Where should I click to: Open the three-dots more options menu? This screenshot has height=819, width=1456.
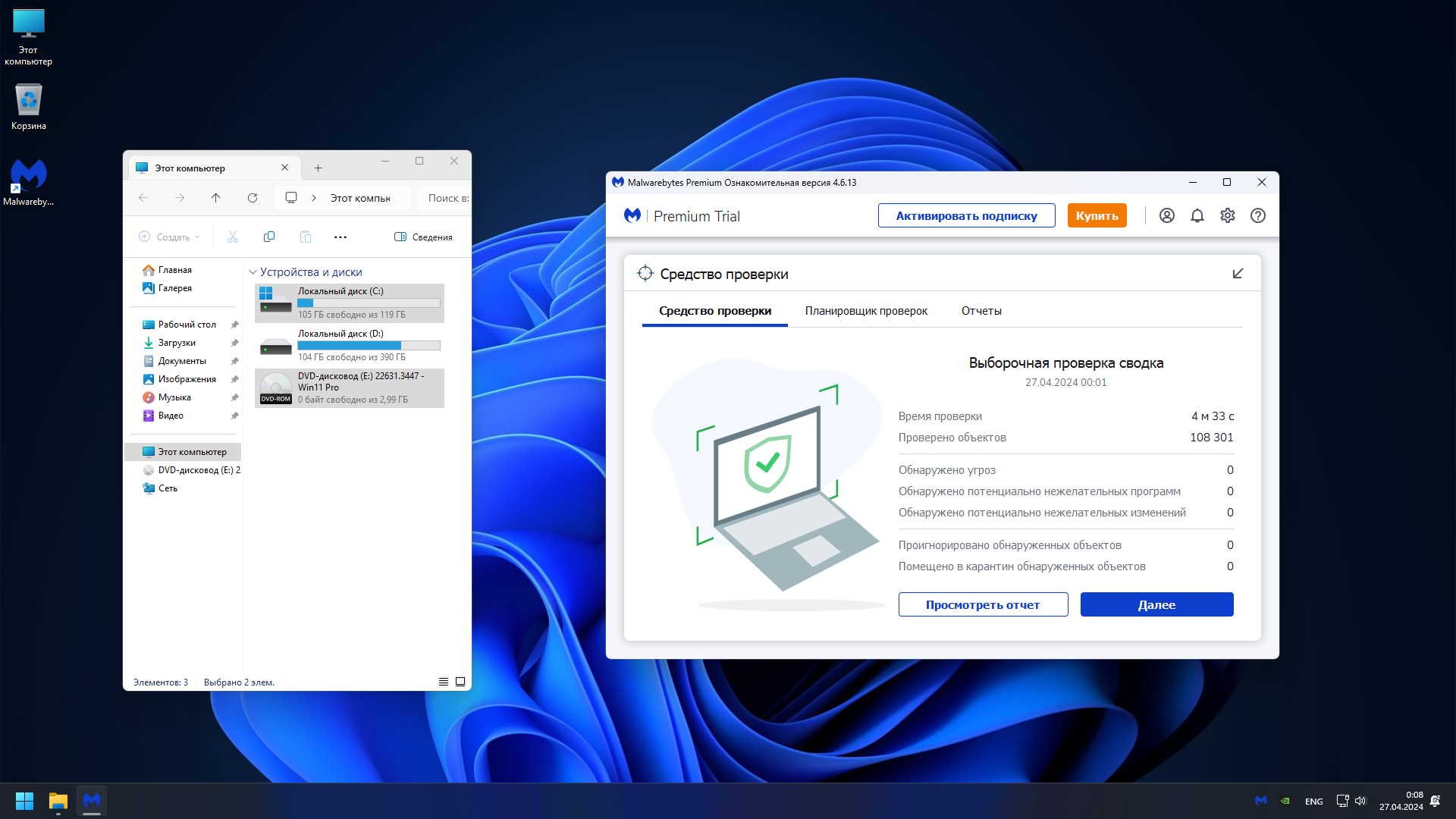click(340, 237)
